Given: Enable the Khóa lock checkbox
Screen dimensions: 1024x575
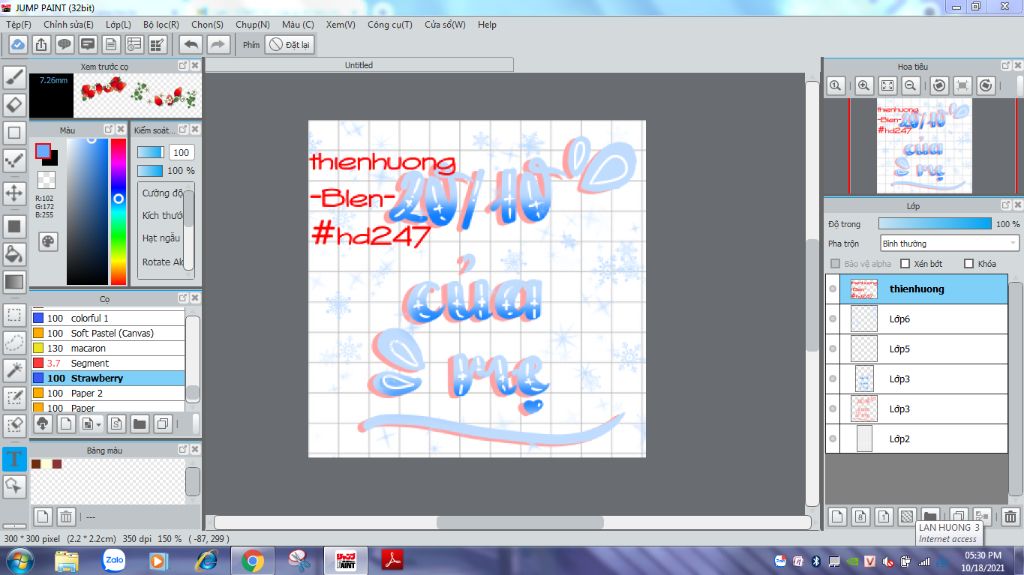Looking at the screenshot, I should tap(969, 263).
